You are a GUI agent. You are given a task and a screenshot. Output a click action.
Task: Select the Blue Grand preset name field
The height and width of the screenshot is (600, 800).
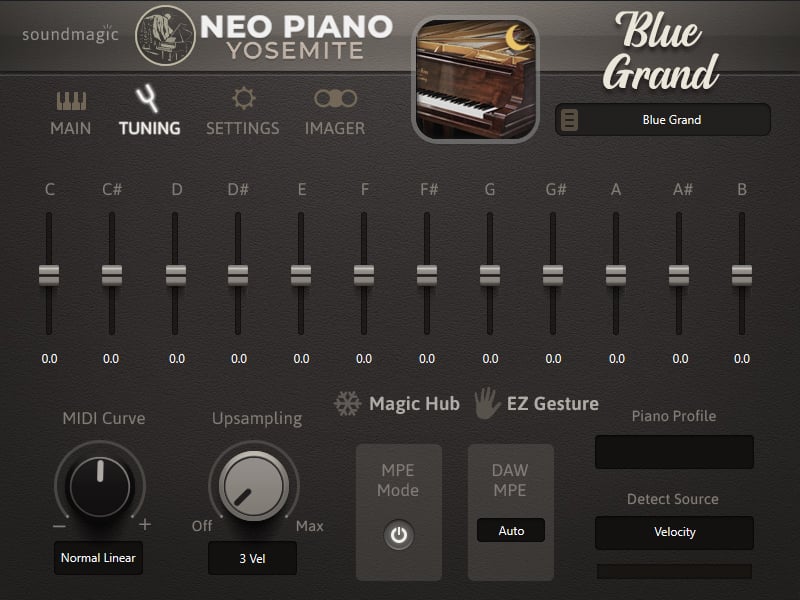point(672,120)
